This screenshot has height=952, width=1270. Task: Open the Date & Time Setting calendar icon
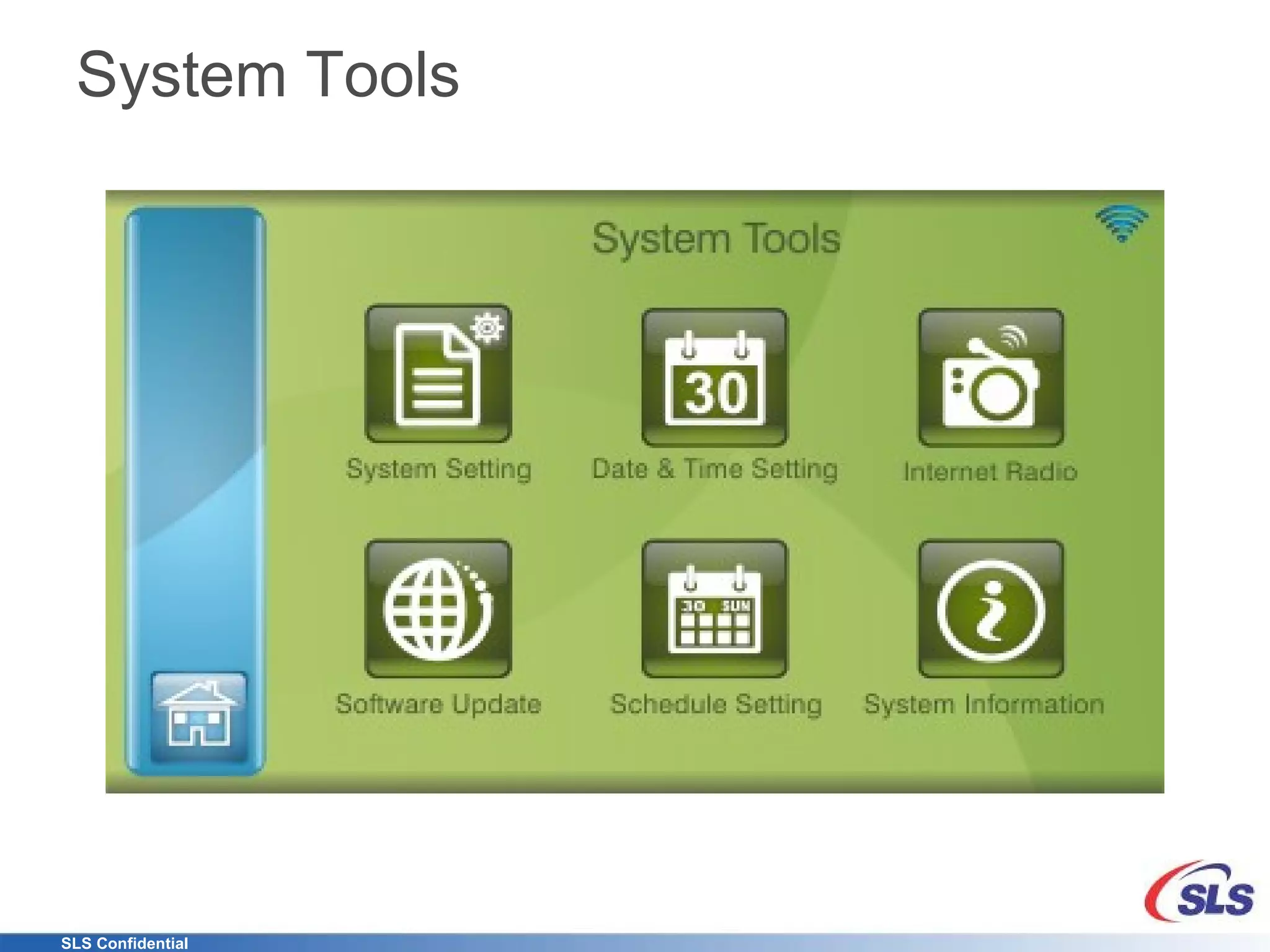[714, 377]
